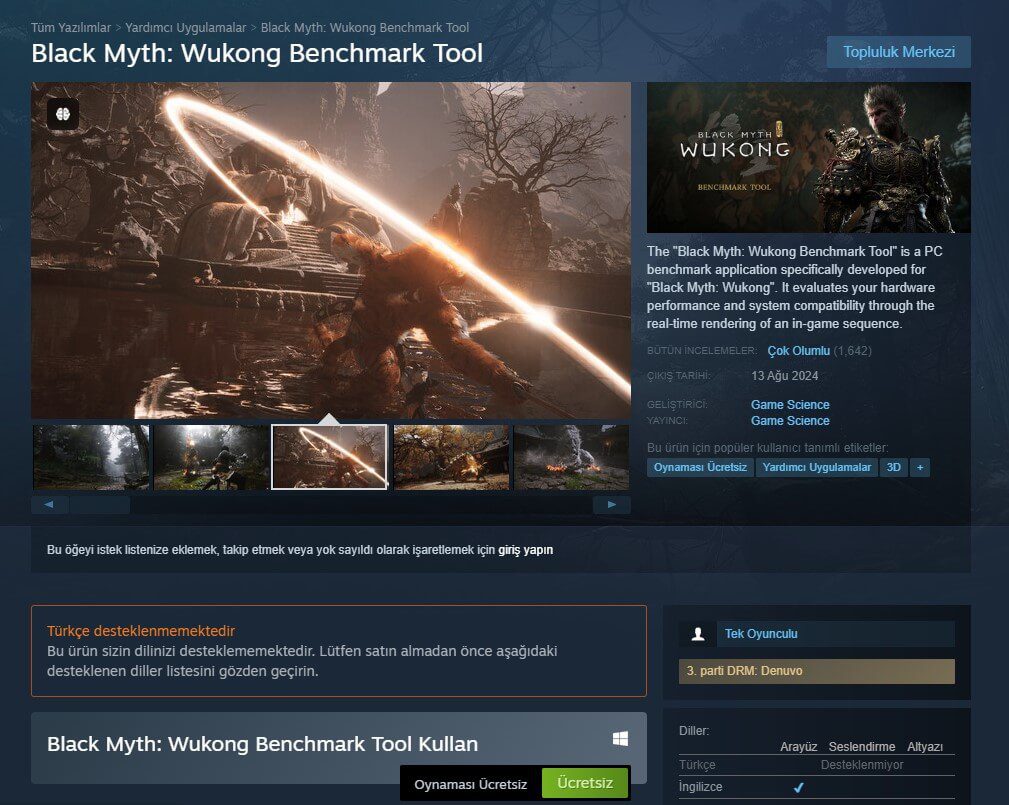Select the first forest screenshot thumbnail
This screenshot has height=805, width=1009.
(91, 457)
